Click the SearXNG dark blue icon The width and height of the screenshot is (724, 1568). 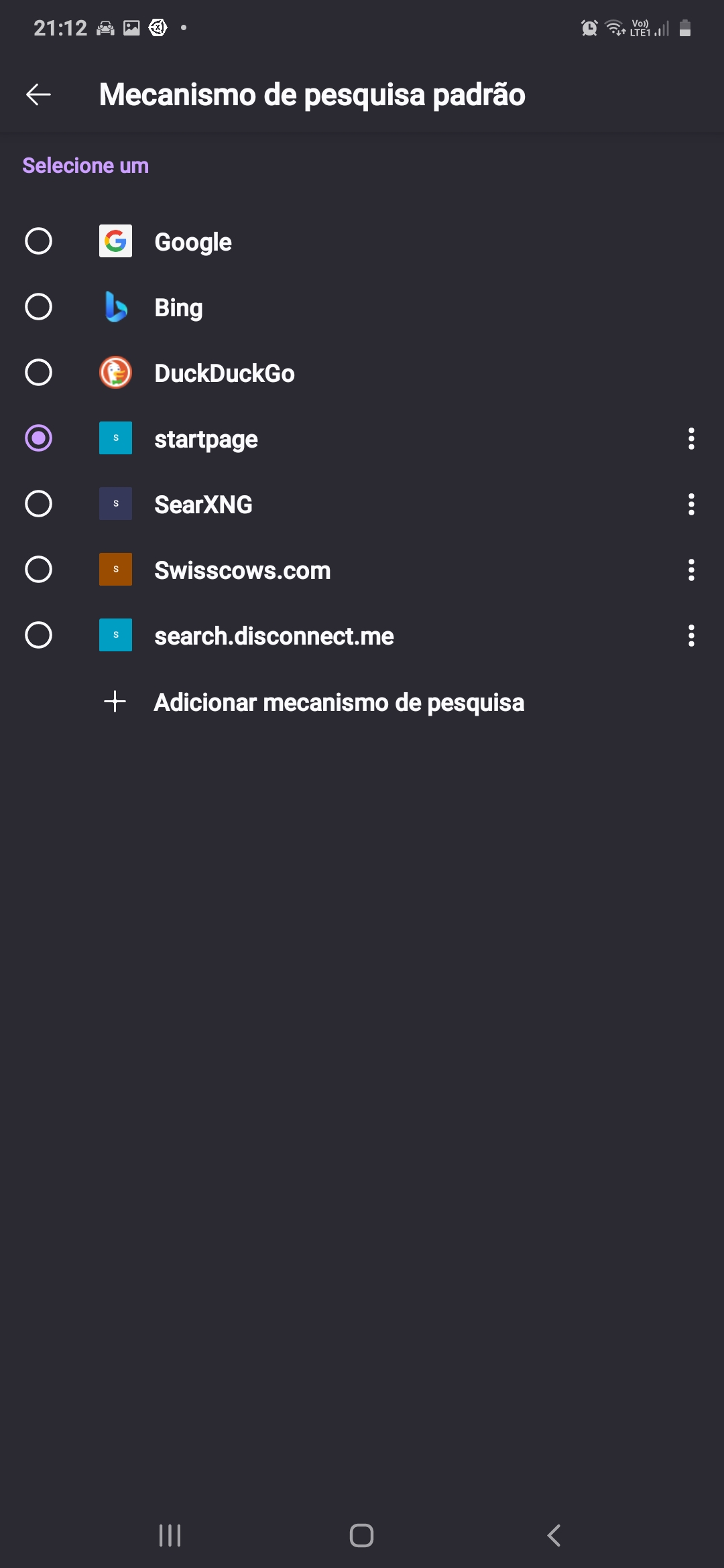pos(115,504)
